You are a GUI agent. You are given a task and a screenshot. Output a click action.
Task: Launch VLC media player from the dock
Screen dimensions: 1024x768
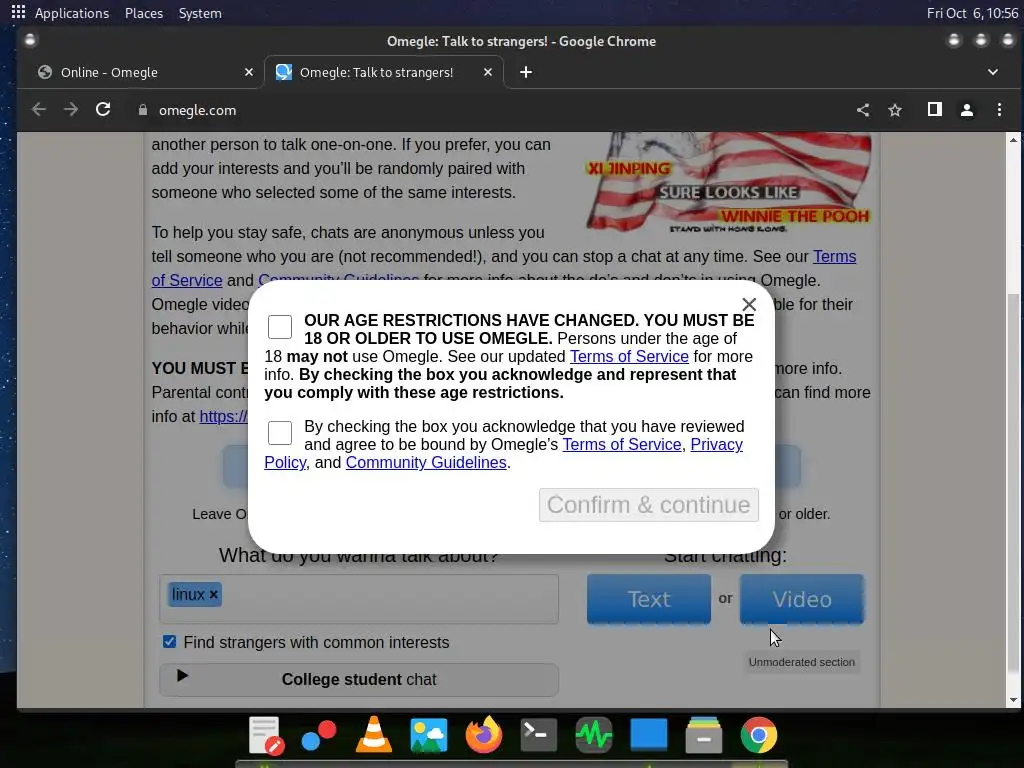pos(374,735)
